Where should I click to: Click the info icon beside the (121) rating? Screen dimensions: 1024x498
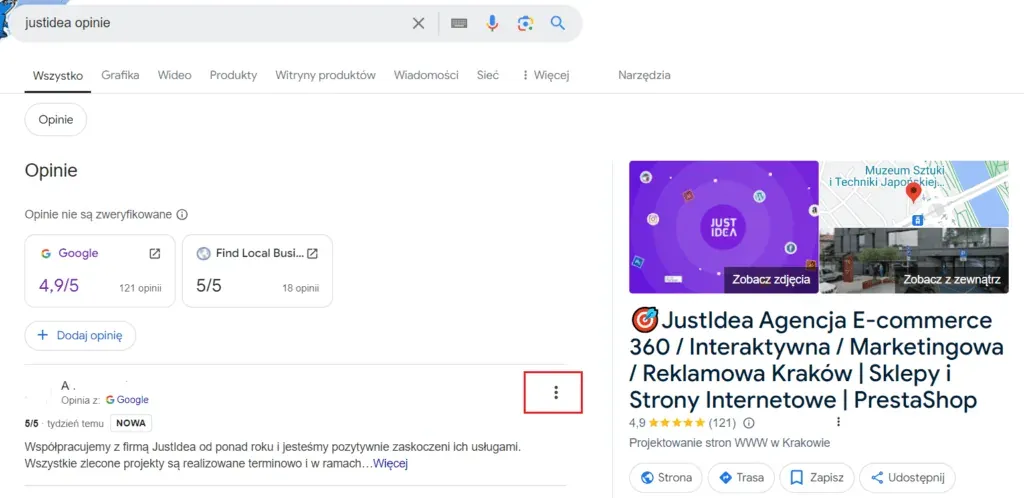(x=749, y=422)
